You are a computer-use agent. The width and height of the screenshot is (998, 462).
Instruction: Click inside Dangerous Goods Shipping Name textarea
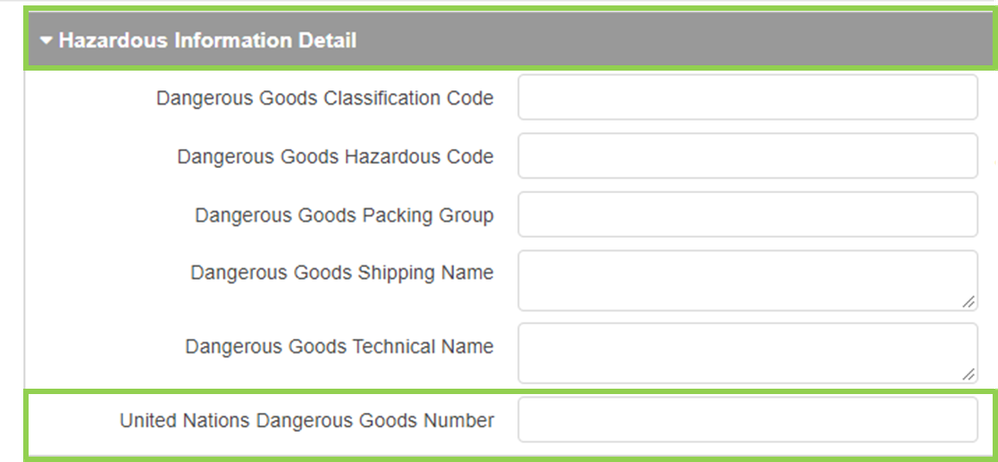[x=745, y=280]
